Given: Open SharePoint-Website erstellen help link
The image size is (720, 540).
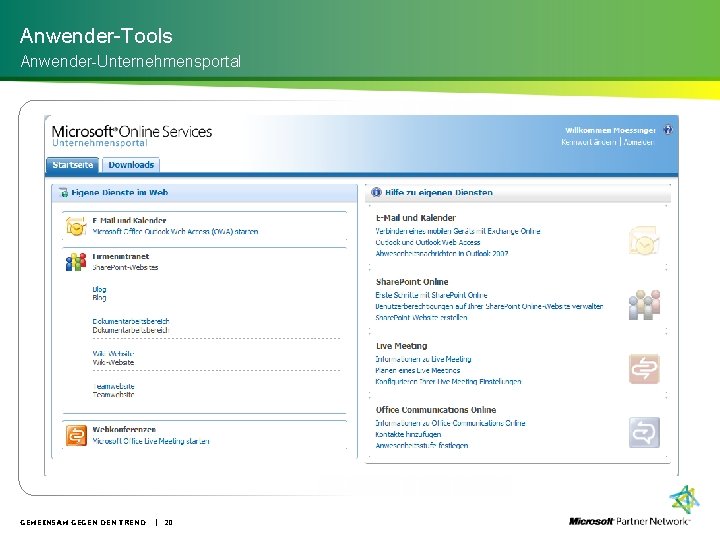Looking at the screenshot, I should pos(421,317).
